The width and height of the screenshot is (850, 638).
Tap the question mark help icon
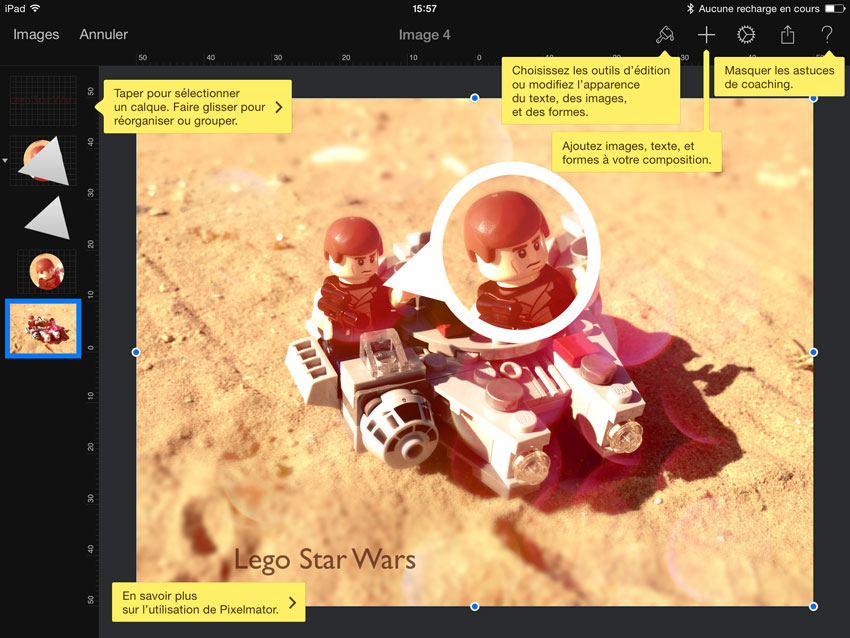coord(827,35)
